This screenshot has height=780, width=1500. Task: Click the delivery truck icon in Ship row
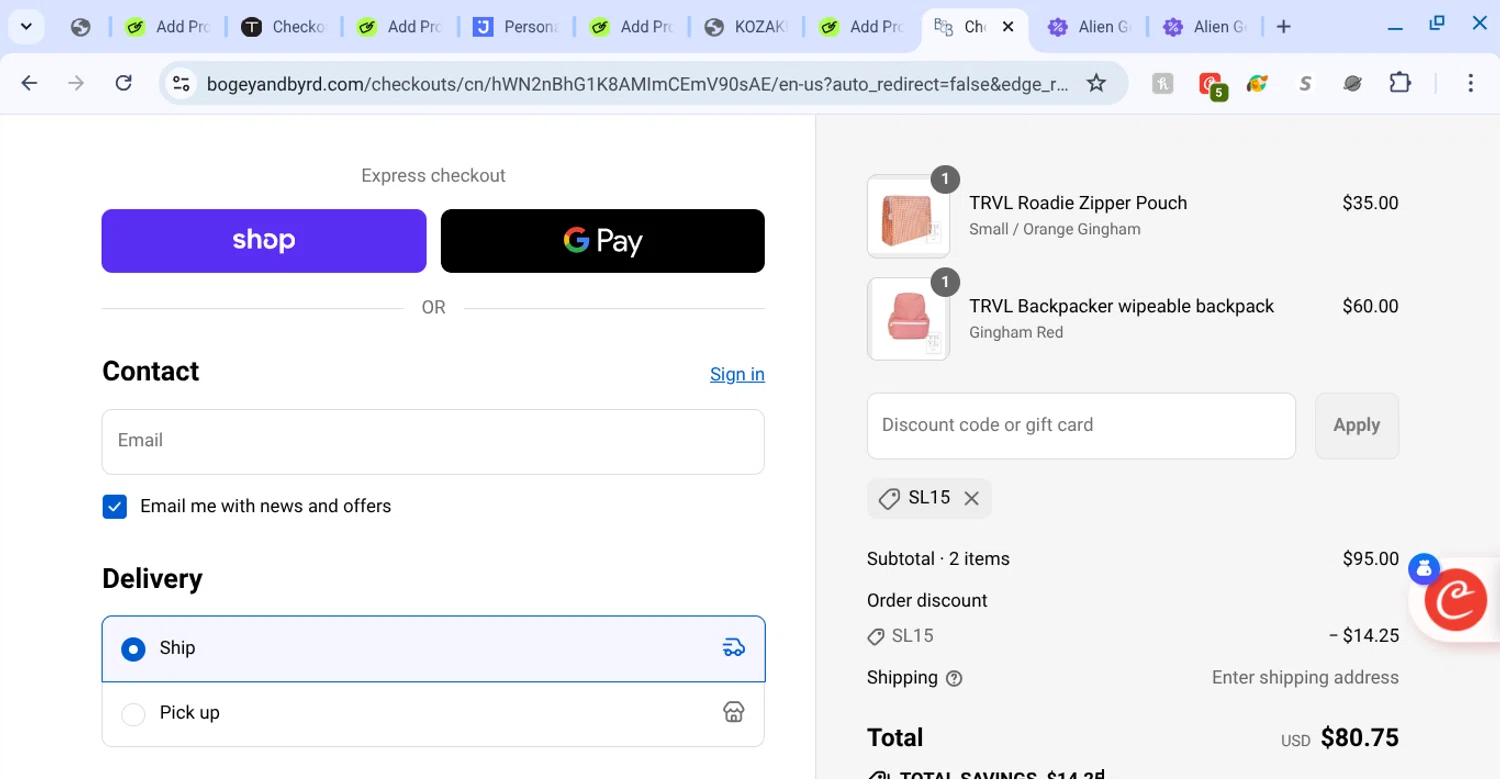tap(734, 648)
